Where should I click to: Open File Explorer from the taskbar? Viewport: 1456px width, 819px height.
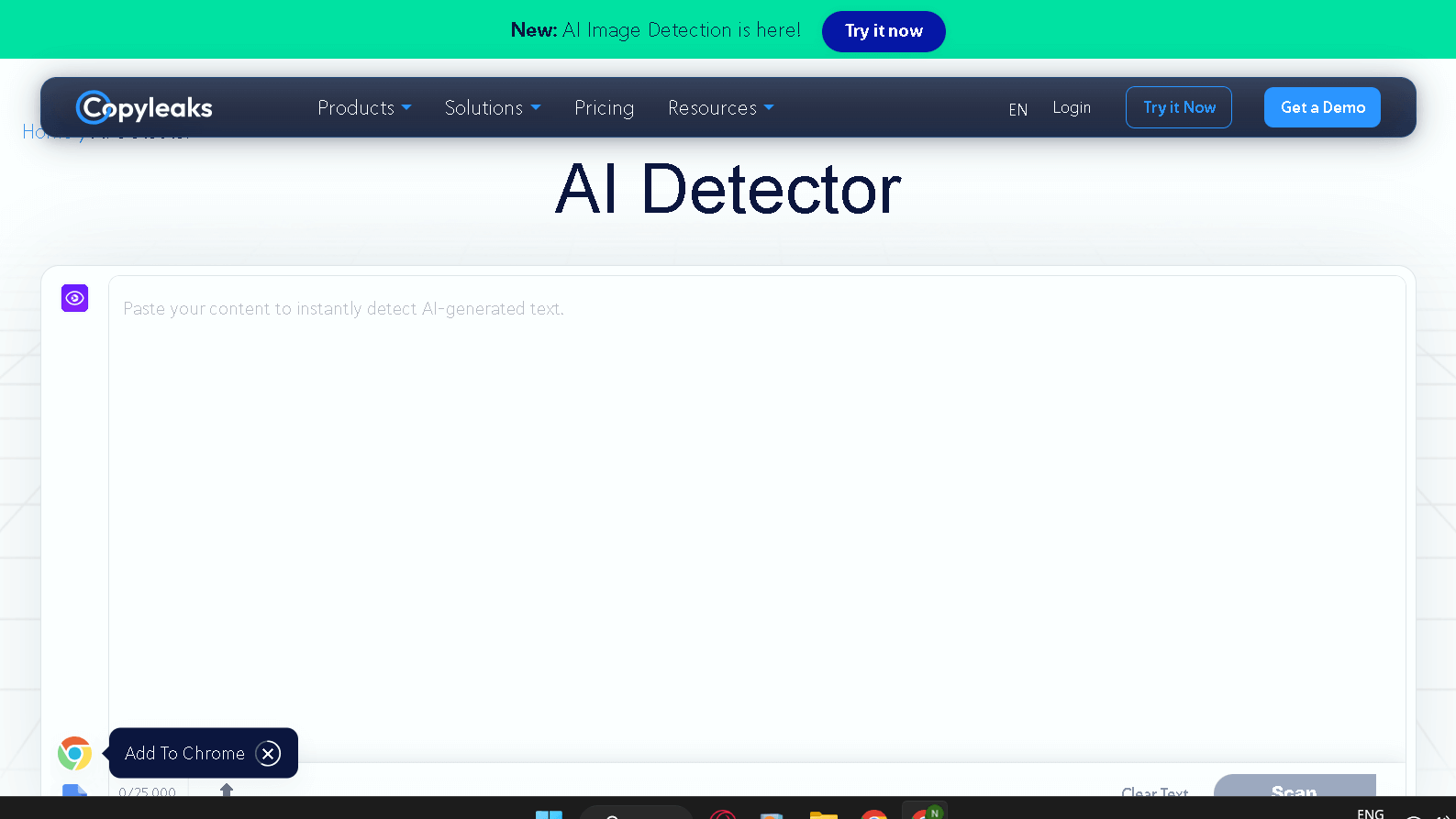[824, 814]
